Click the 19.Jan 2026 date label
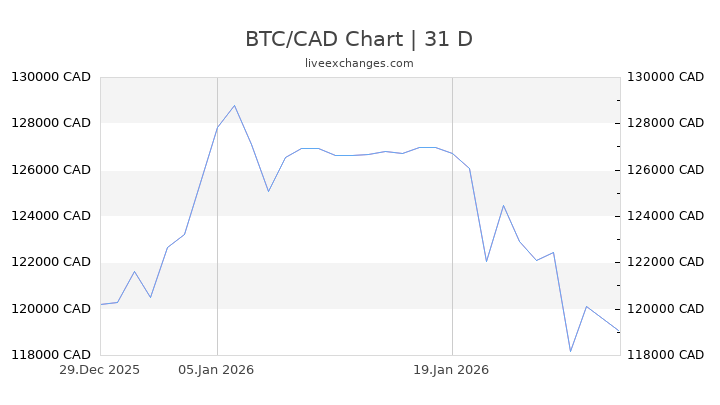Viewport: 720px width, 405px height. tap(452, 369)
